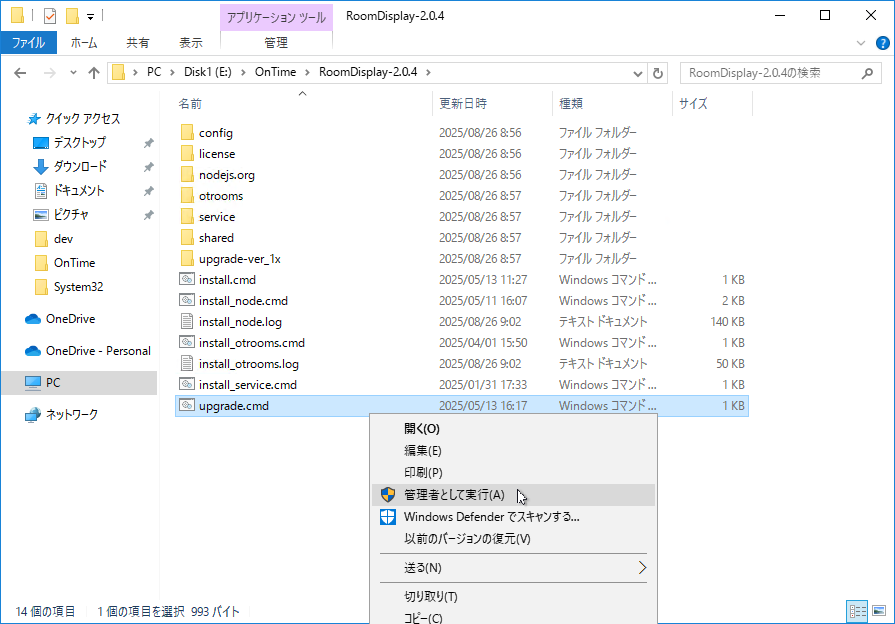
Task: Select the upgrade-ver_1x folder icon
Action: [x=187, y=259]
